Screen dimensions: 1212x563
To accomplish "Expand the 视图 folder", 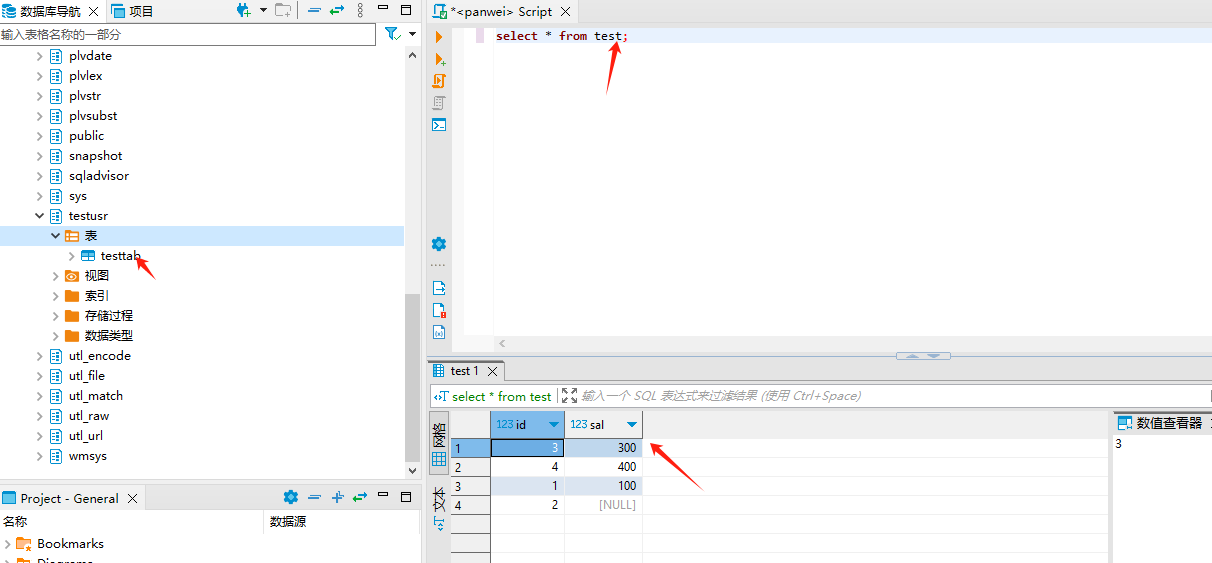I will coord(56,276).
